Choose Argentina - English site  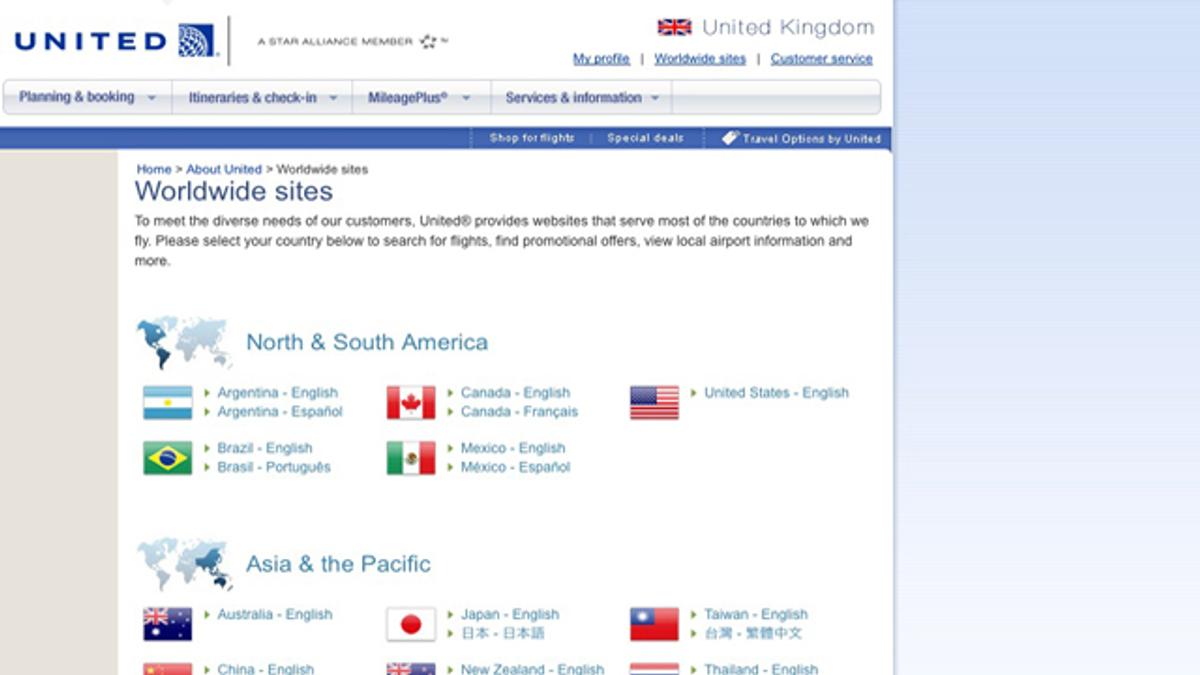pos(278,393)
